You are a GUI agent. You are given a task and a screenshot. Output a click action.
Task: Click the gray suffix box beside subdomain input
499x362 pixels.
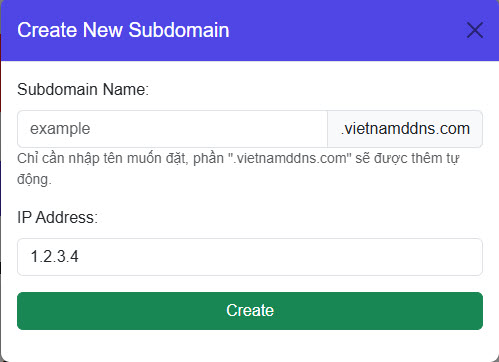(405, 129)
